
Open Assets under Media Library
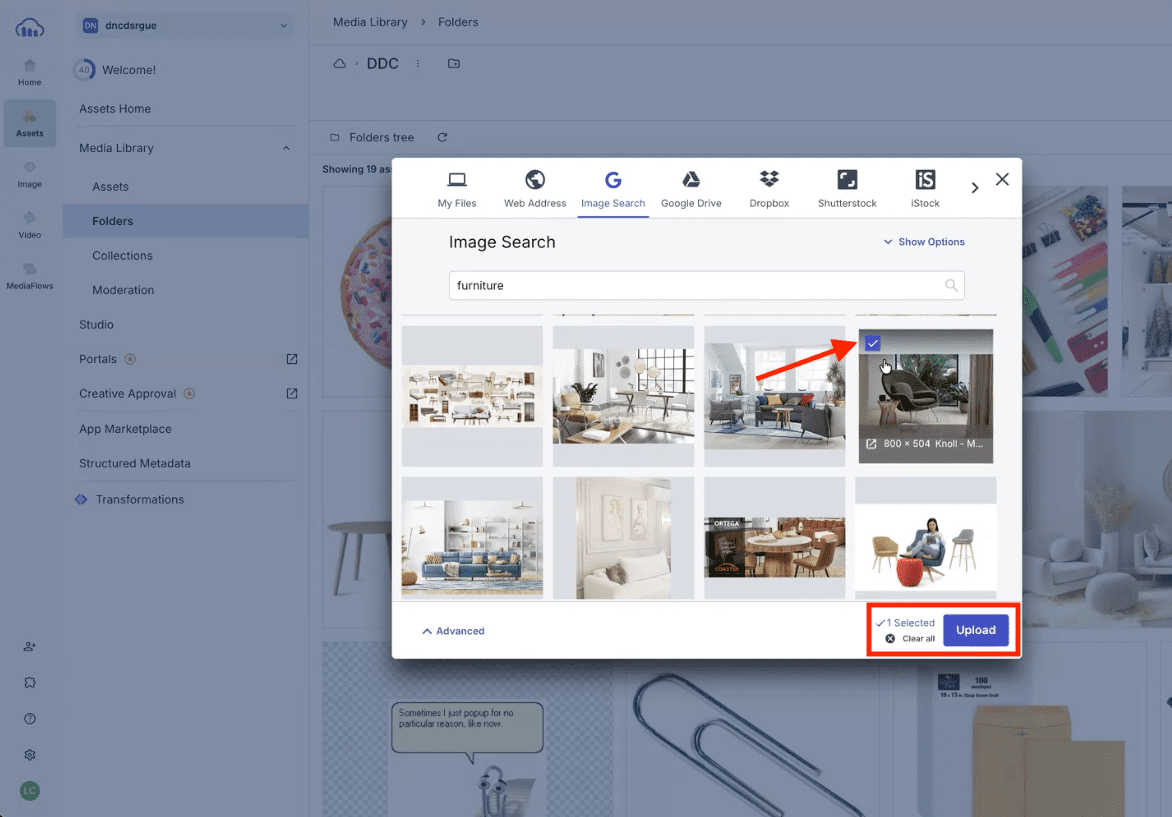(x=111, y=187)
